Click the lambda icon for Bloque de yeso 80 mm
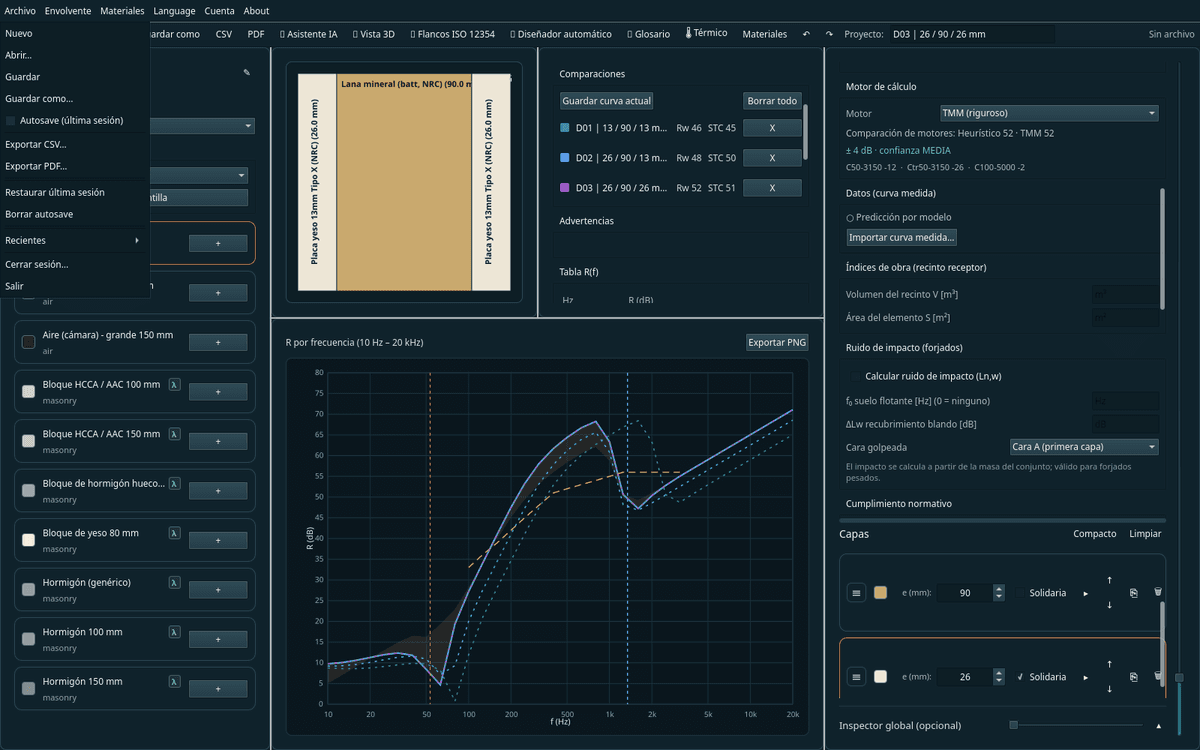1200x750 pixels. (174, 532)
